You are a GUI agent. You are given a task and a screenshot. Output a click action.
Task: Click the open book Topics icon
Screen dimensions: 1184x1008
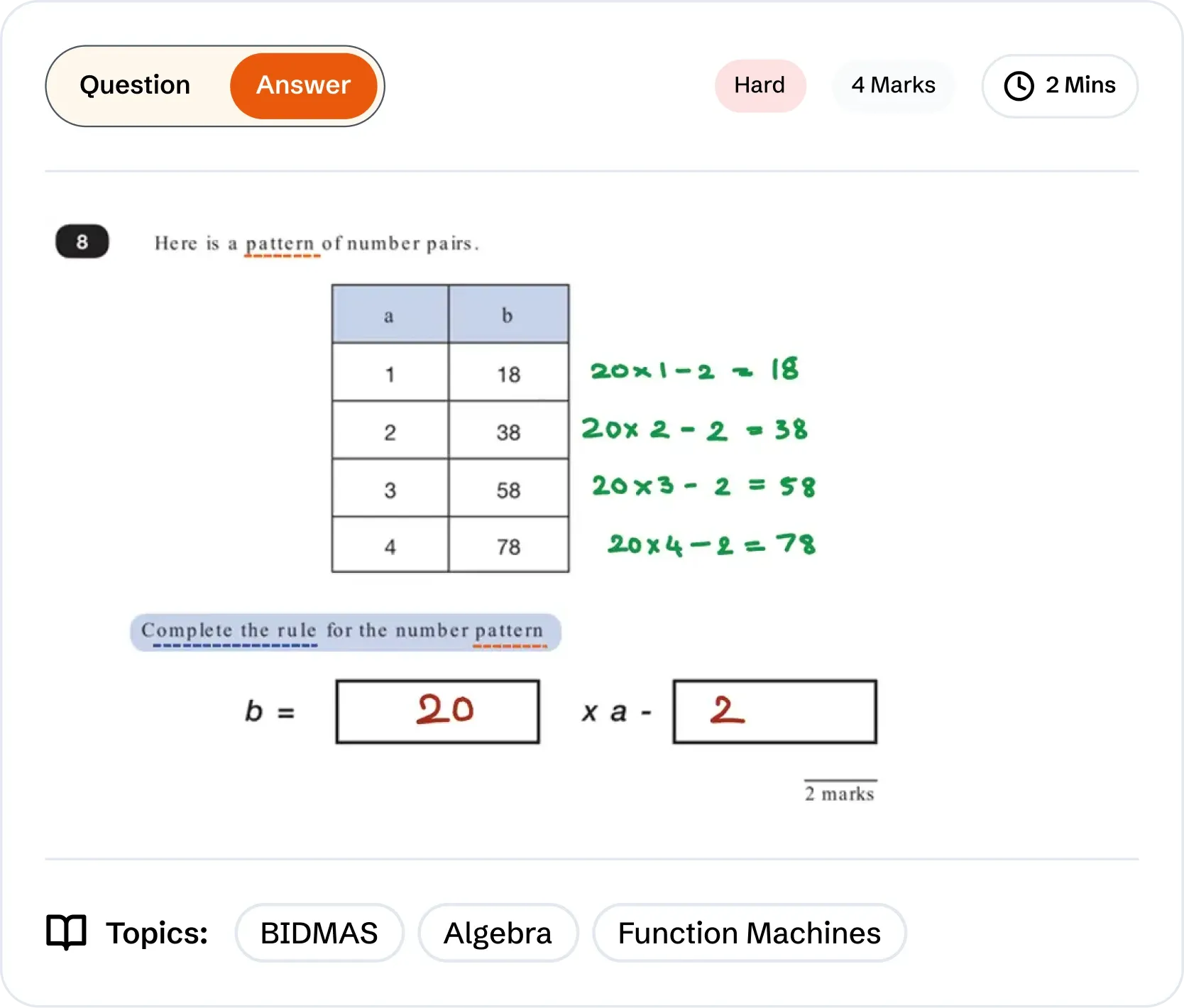pyautogui.click(x=66, y=932)
